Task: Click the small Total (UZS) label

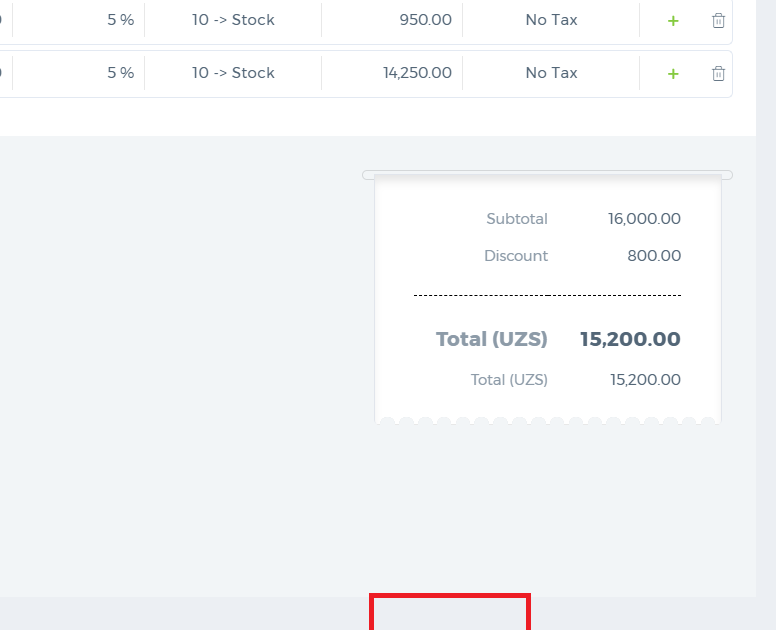Action: [x=509, y=380]
